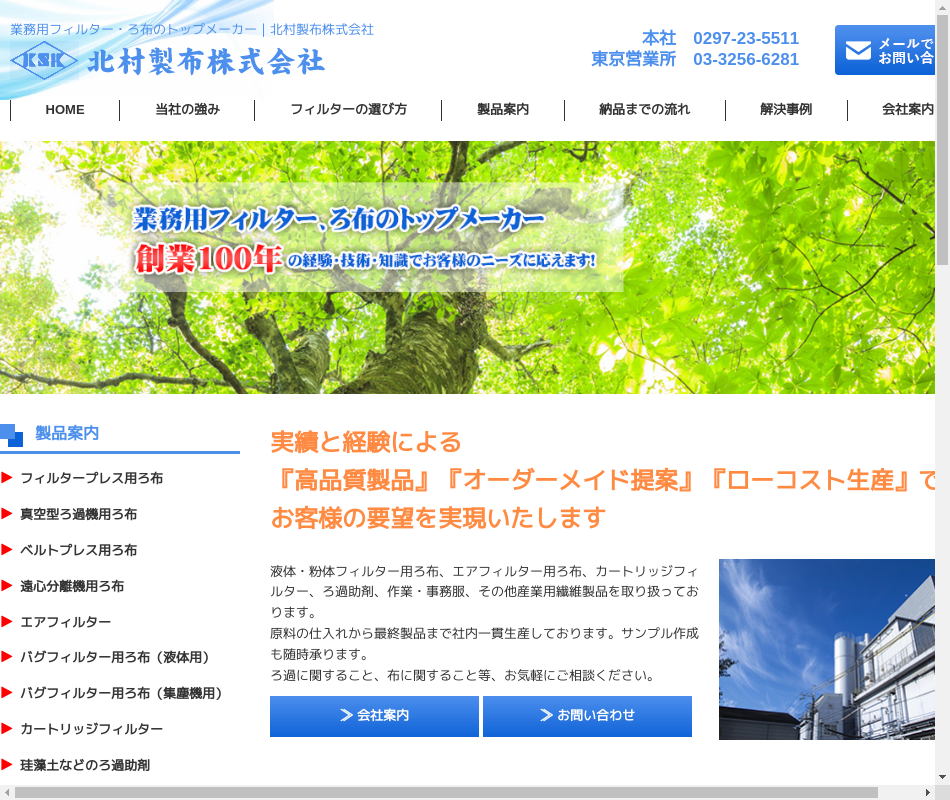Open 真空型ろ過機用ろ布 product link
Viewport: 950px width, 800px height.
point(79,514)
